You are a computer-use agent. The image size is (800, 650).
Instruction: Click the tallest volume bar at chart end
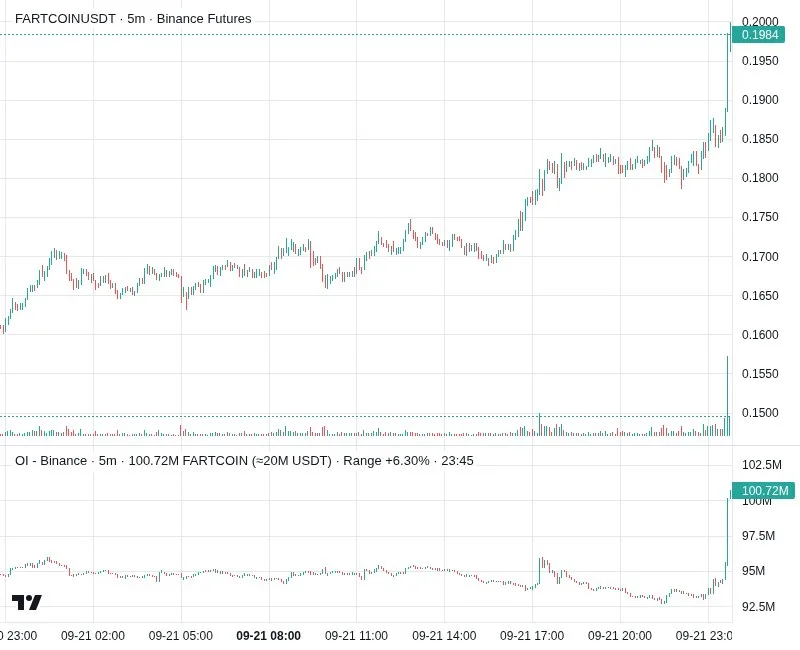pyautogui.click(x=728, y=396)
